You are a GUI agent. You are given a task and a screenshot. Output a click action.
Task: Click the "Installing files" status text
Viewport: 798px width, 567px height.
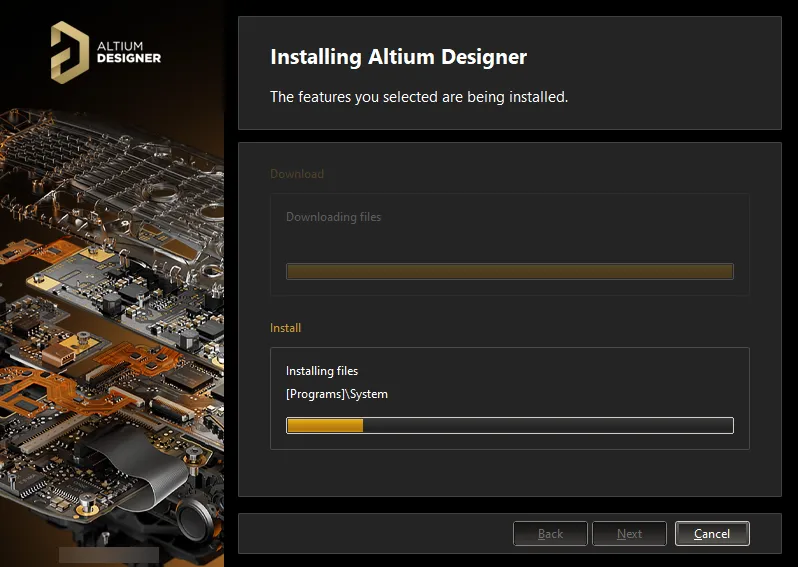coord(322,371)
